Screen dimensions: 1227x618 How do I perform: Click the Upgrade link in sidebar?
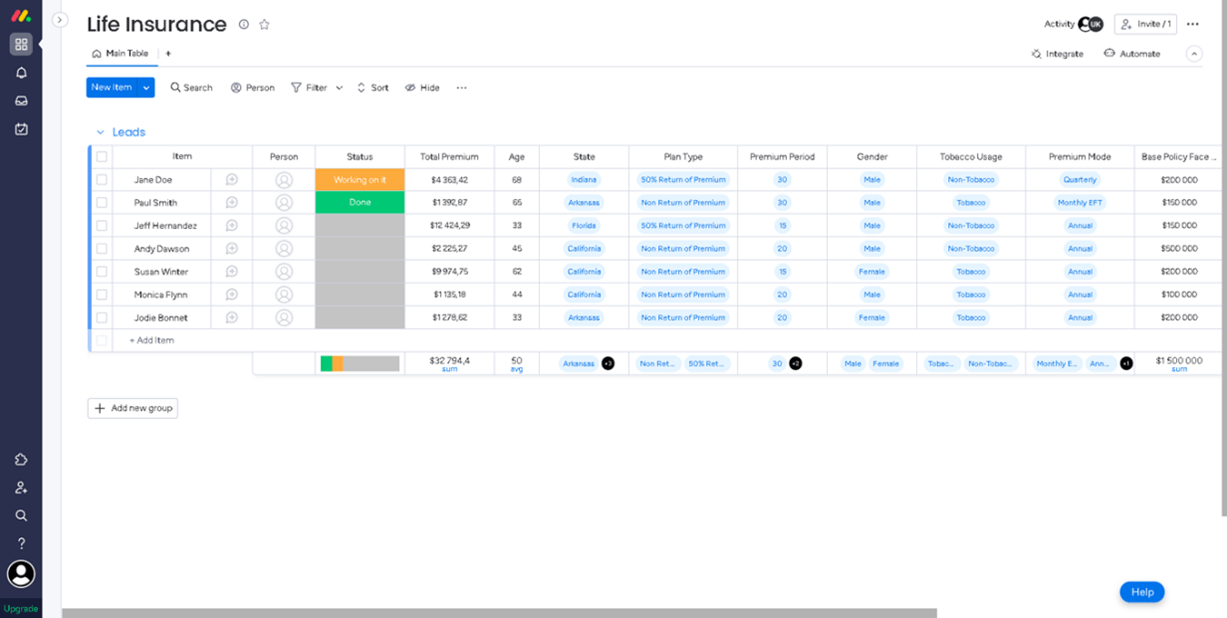21,608
